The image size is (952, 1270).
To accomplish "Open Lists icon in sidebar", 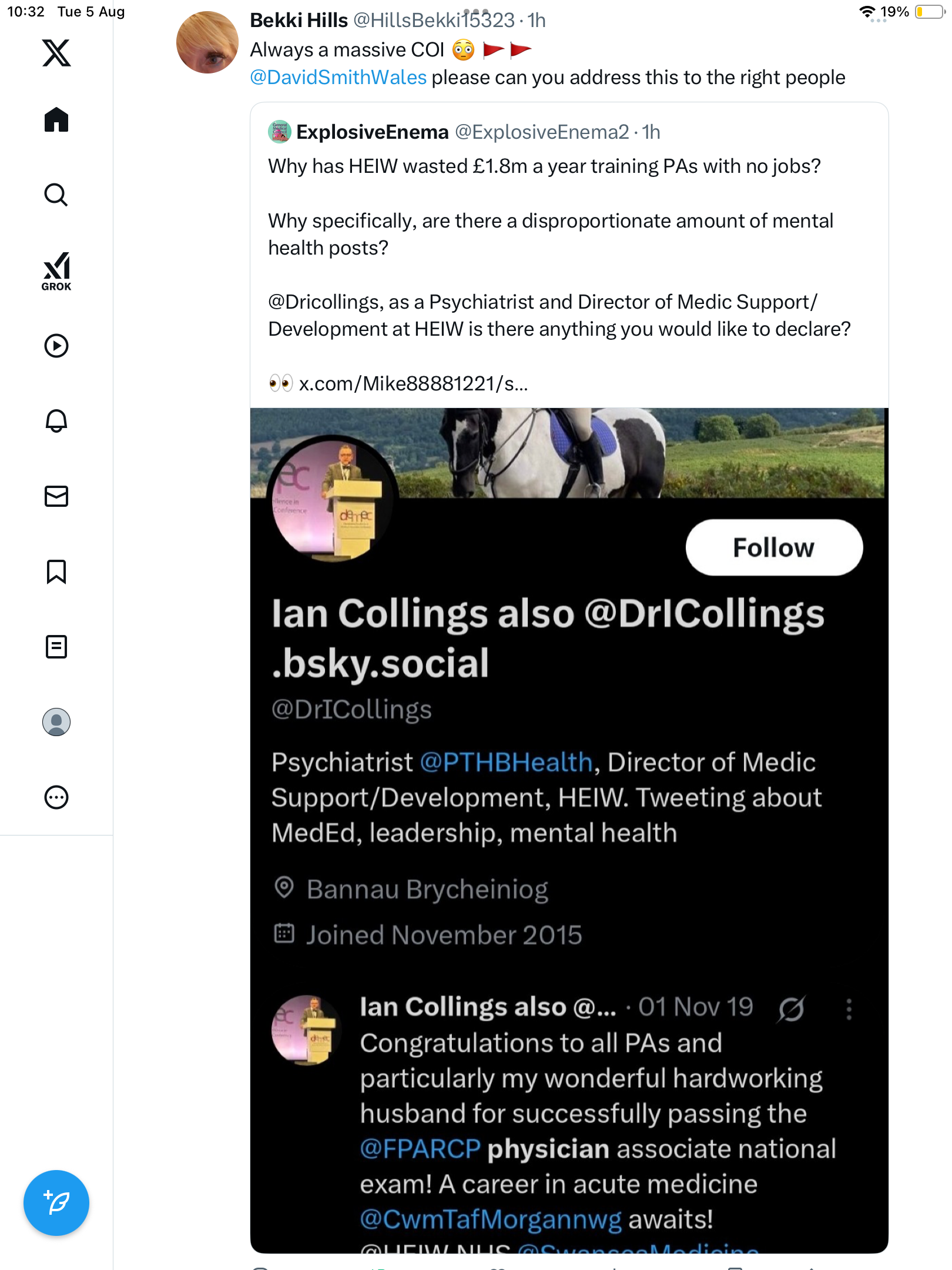I will 56,647.
